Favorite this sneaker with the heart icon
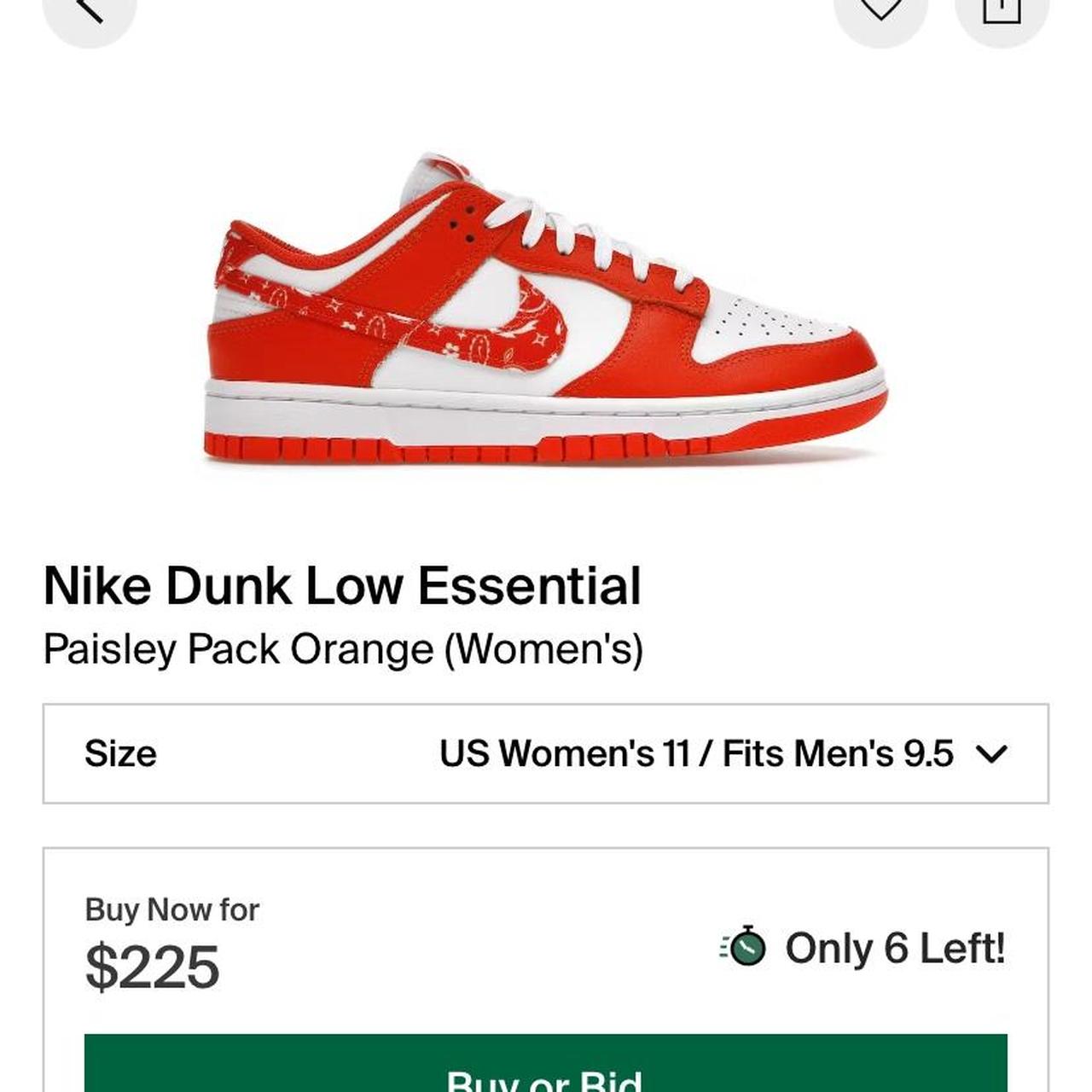 pos(880,9)
